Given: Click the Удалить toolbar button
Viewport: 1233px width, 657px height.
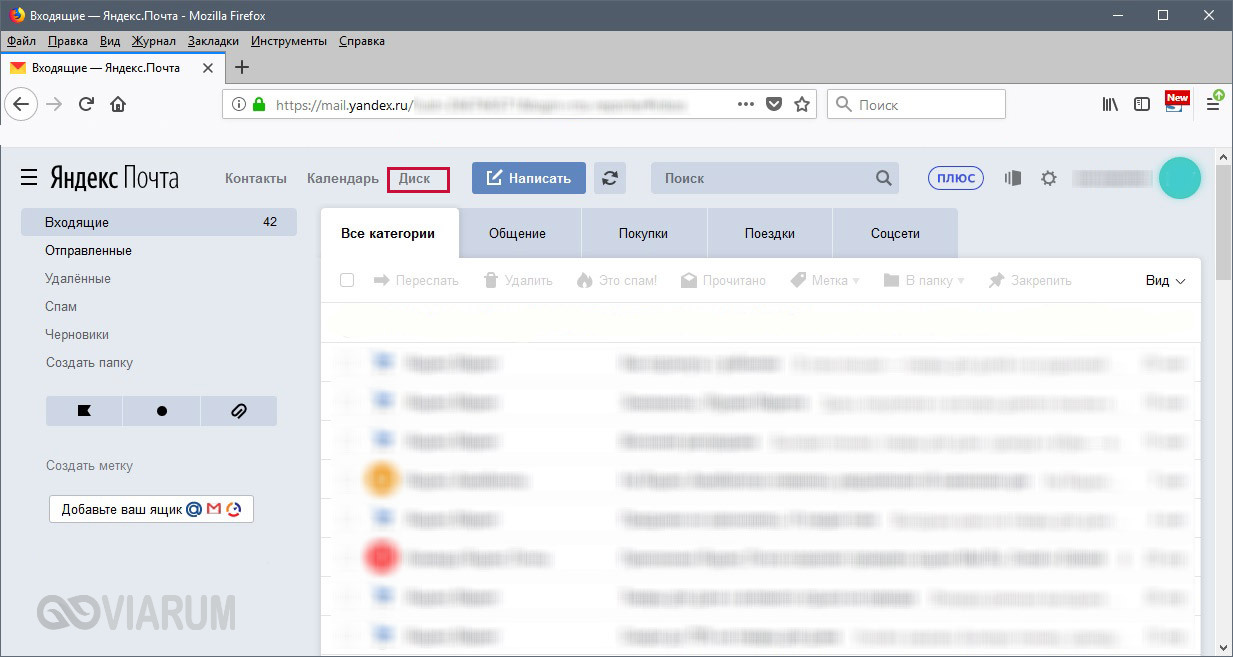Looking at the screenshot, I should pos(518,281).
